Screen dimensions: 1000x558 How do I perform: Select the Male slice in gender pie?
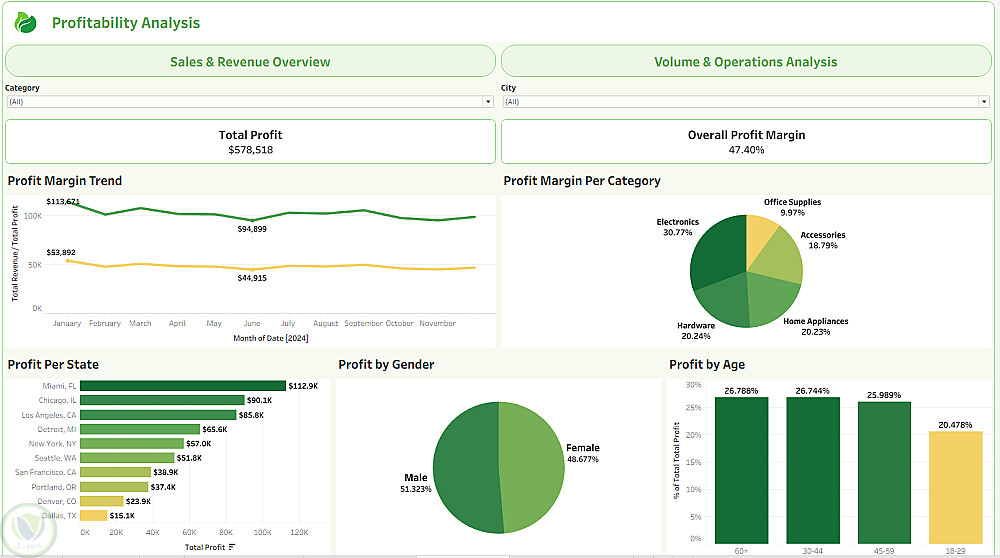(466, 466)
